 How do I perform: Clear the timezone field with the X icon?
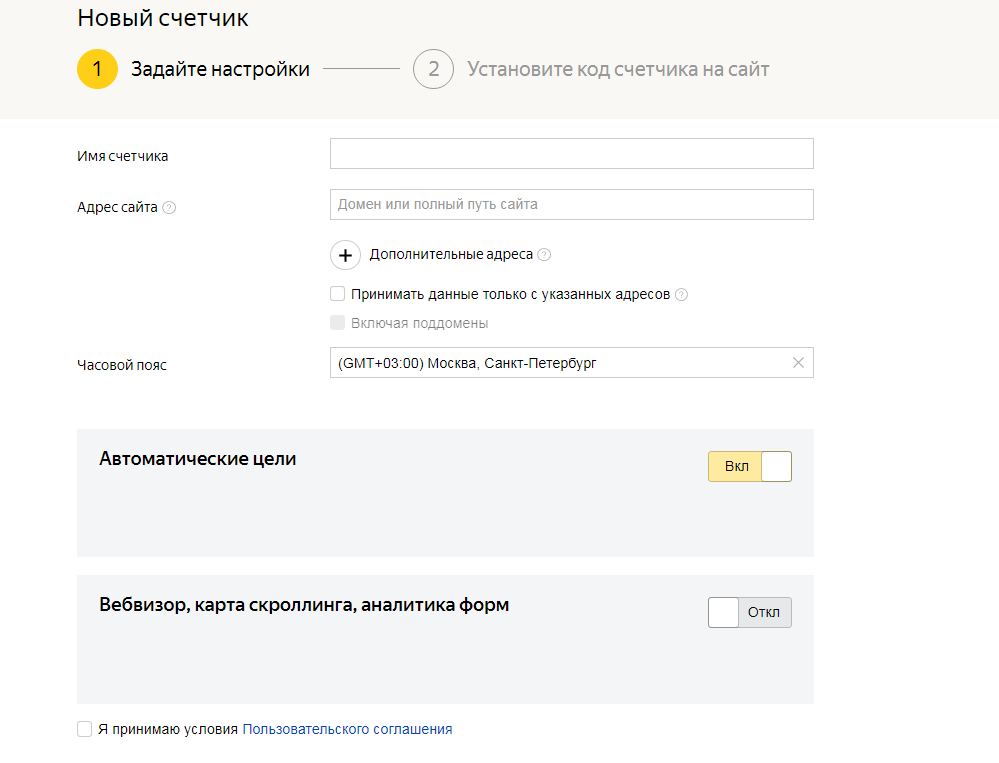click(798, 362)
